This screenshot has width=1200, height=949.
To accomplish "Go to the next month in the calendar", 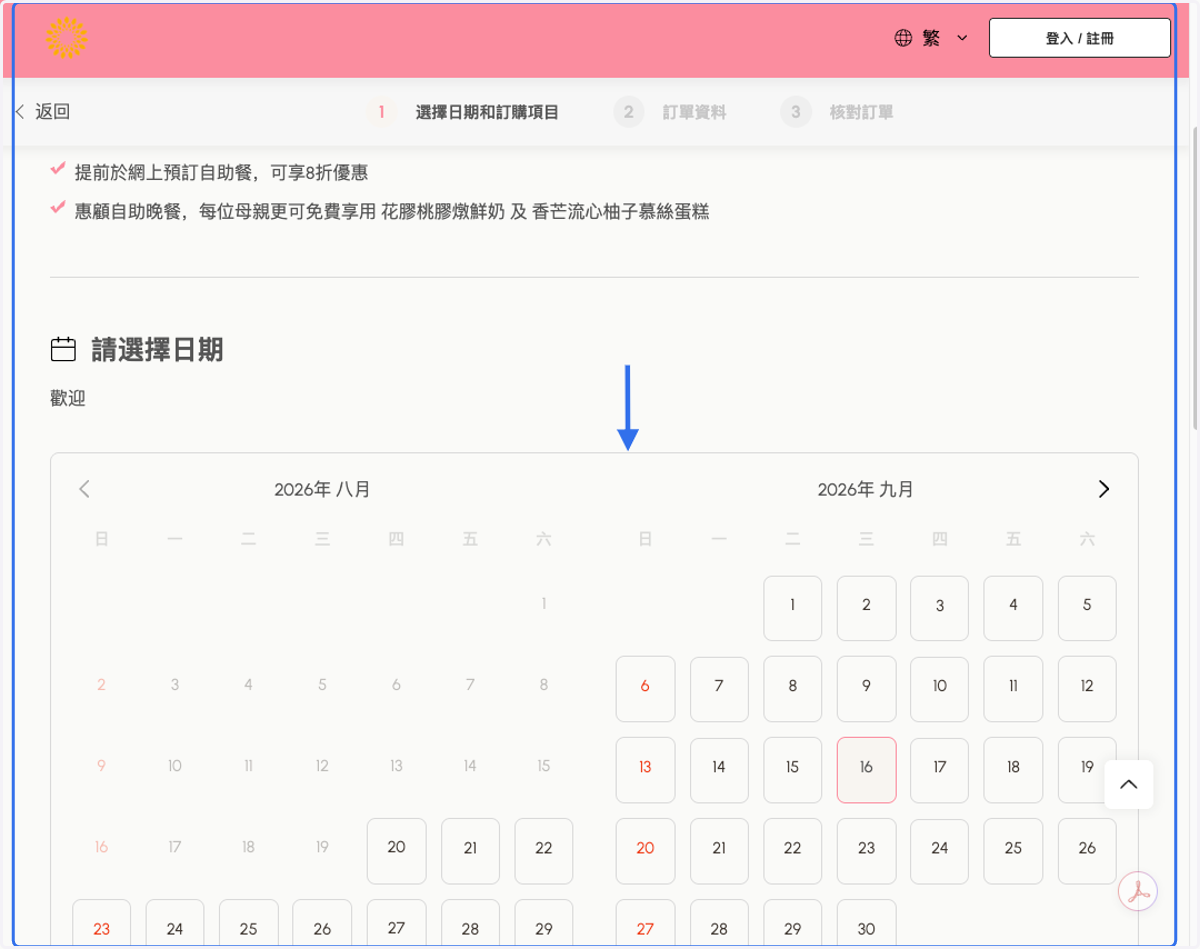I will 1104,489.
